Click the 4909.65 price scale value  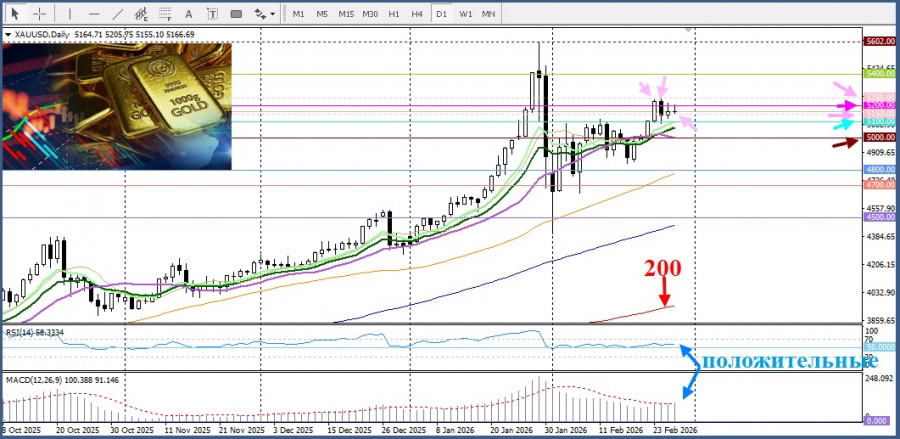[880, 152]
